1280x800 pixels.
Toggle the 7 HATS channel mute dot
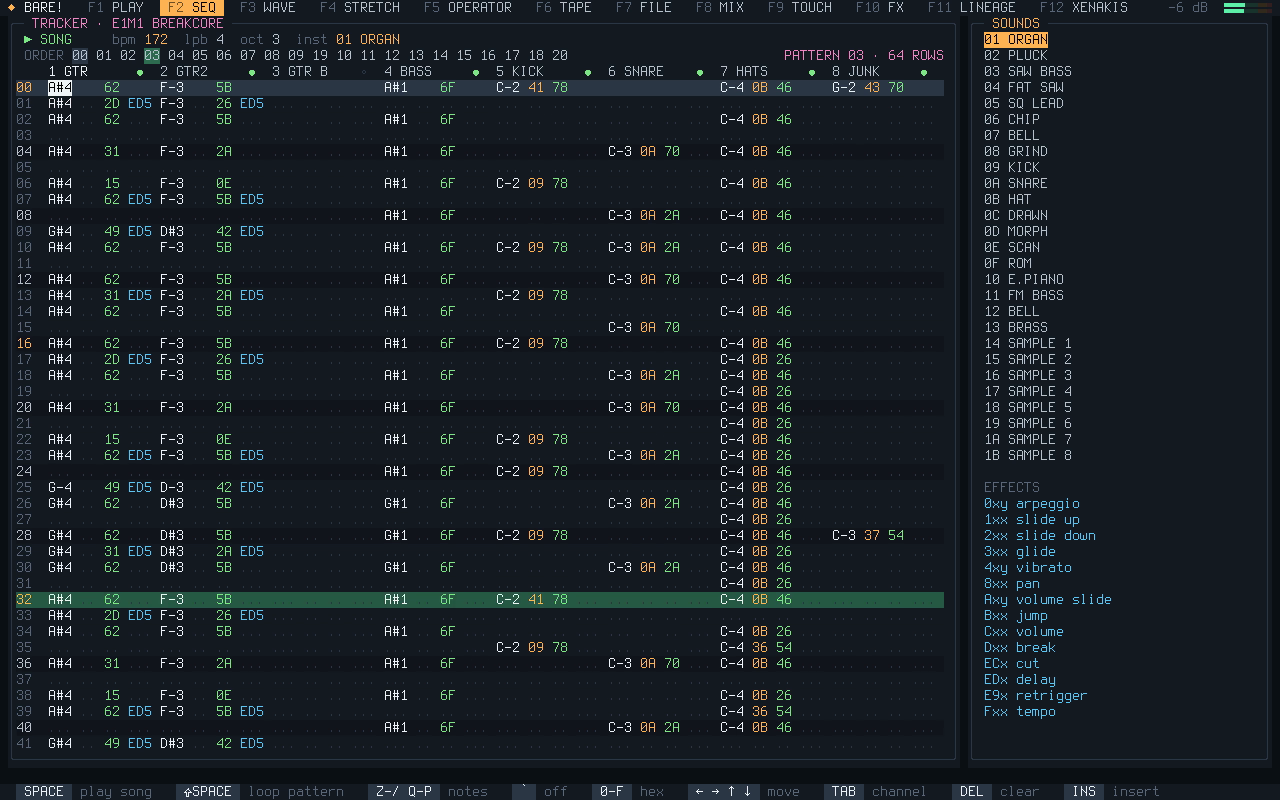[x=812, y=72]
